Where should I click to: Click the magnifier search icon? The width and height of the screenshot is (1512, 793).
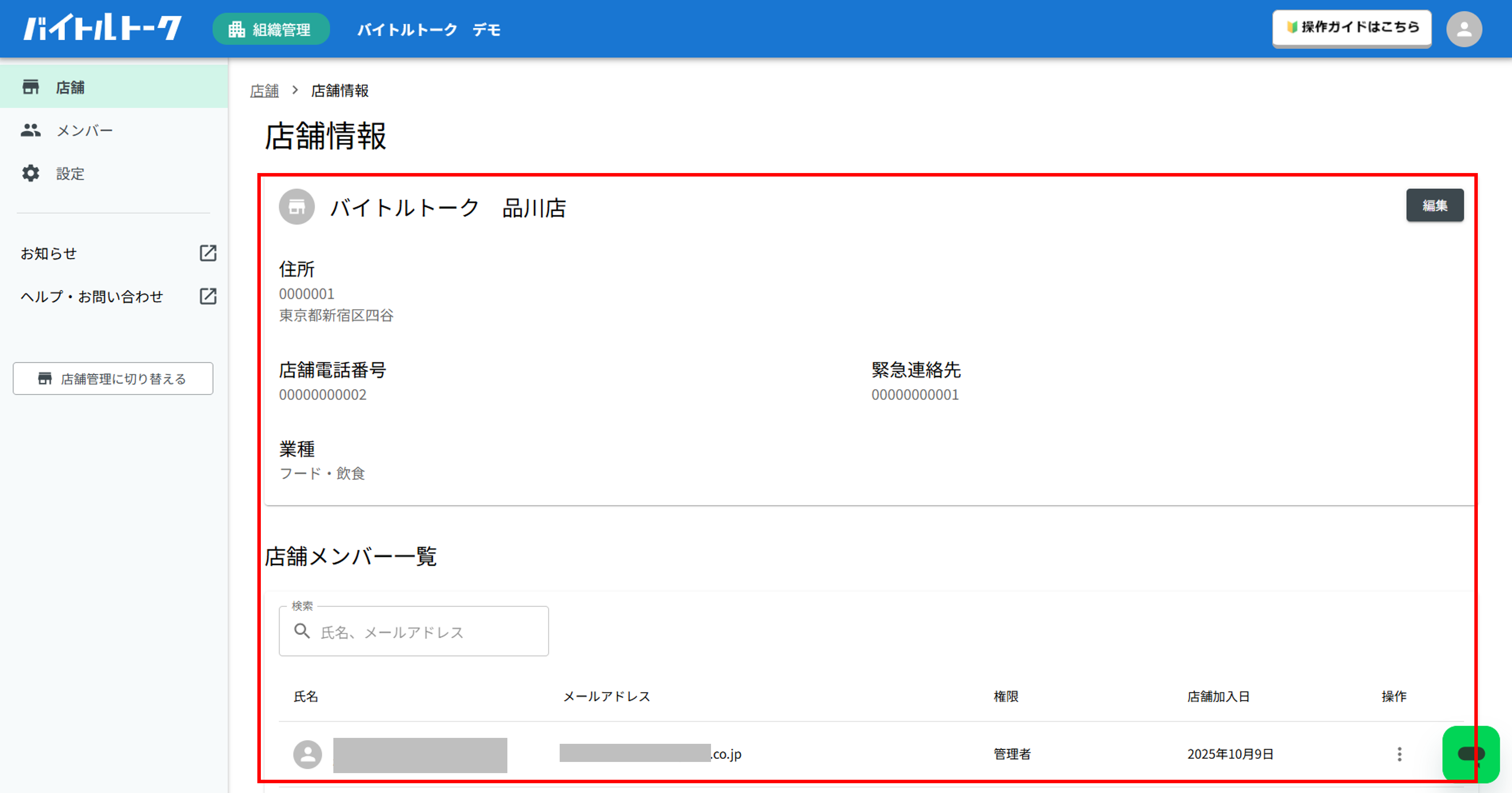pos(302,631)
